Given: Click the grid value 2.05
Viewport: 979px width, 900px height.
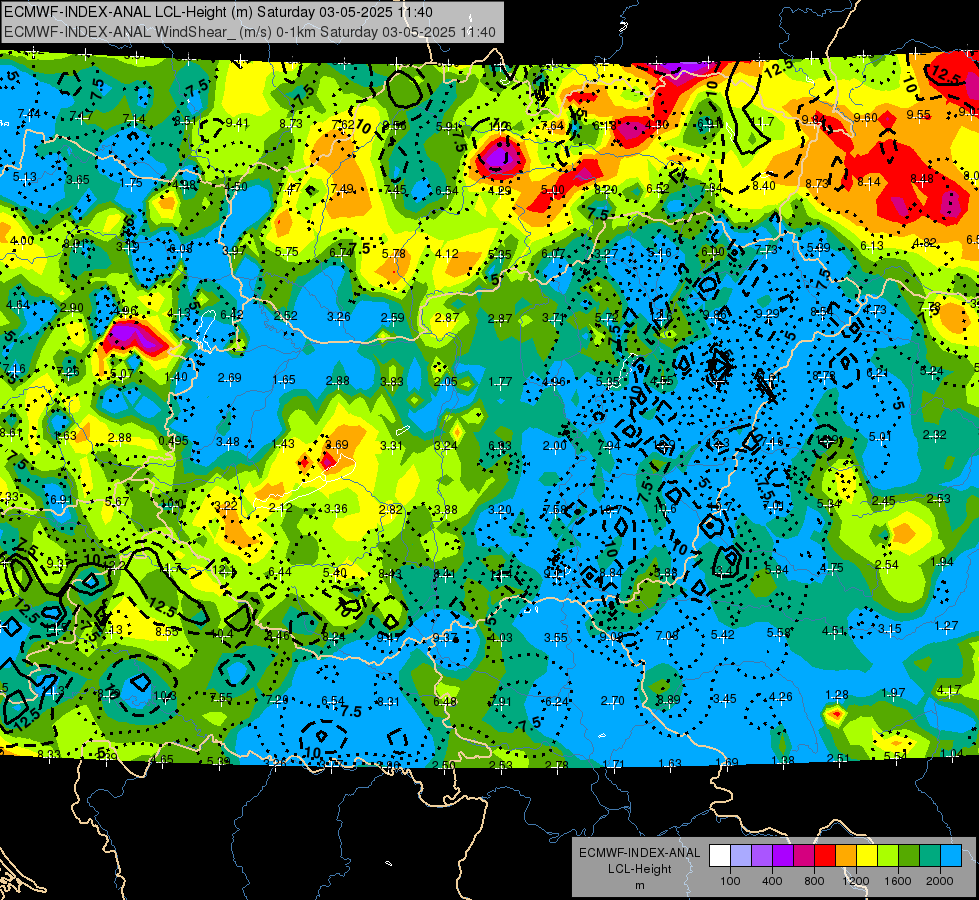Looking at the screenshot, I should pos(446,382).
